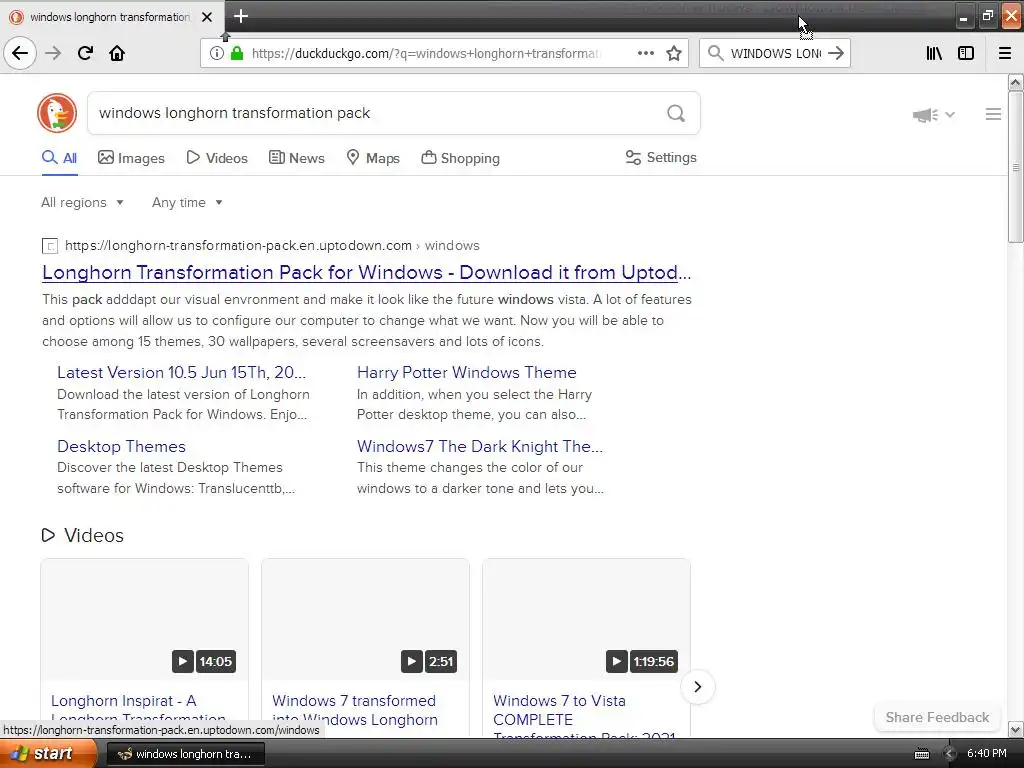Click the forward navigation arrow
This screenshot has width=1024, height=768.
pos(53,53)
